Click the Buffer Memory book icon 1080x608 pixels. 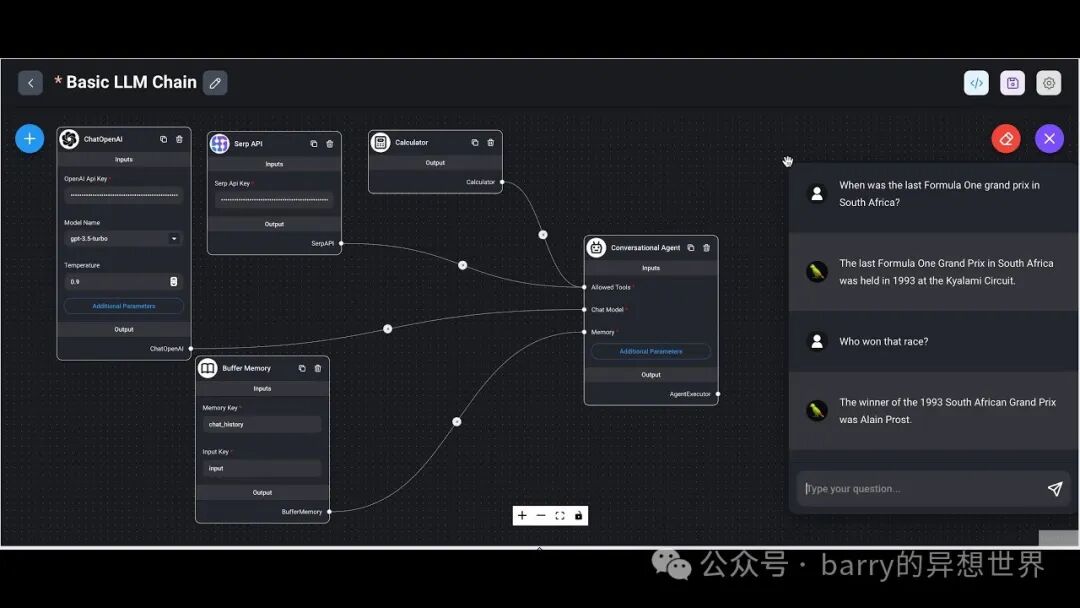208,368
